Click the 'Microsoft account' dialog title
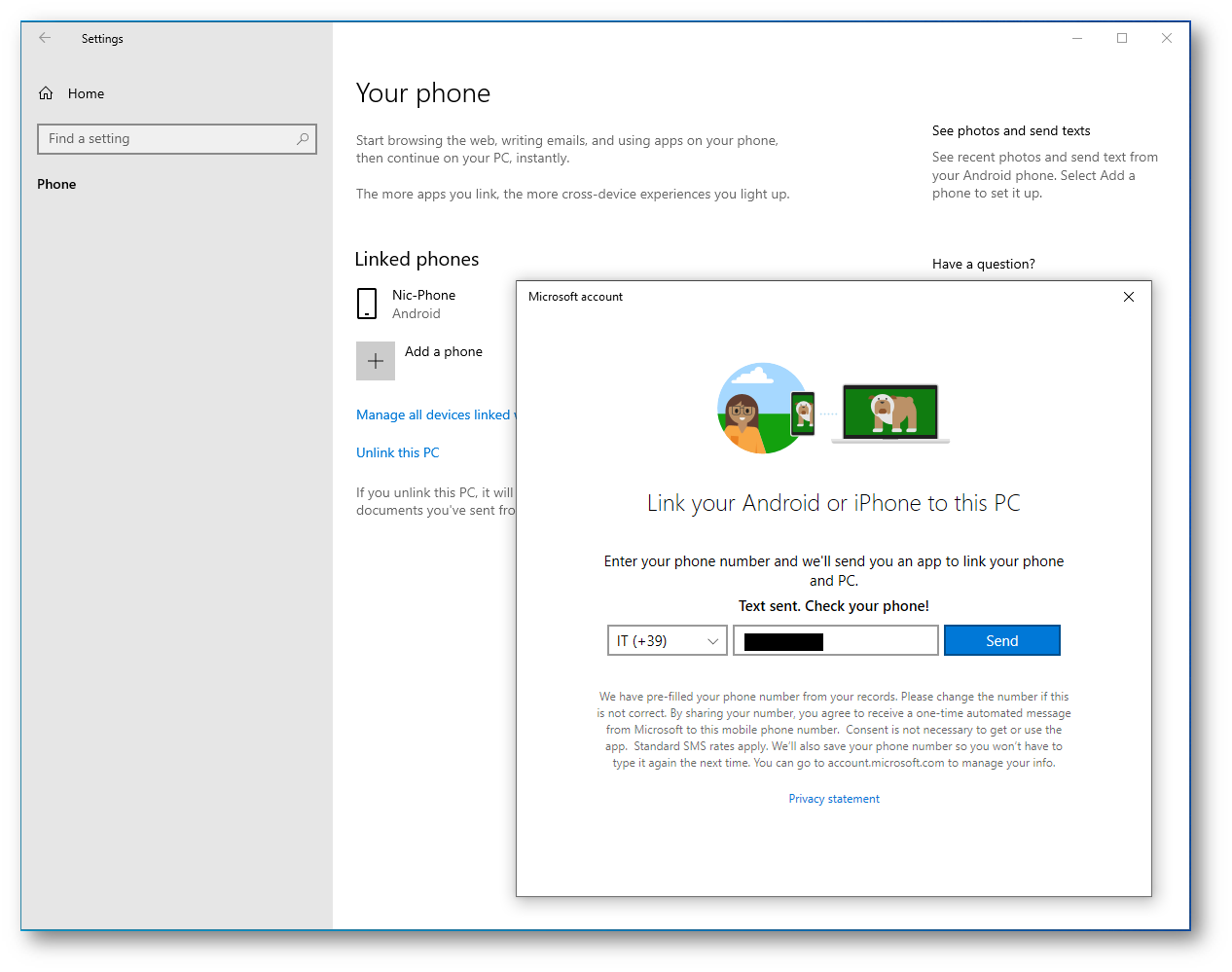This screenshot has height=972, width=1232. pos(575,297)
